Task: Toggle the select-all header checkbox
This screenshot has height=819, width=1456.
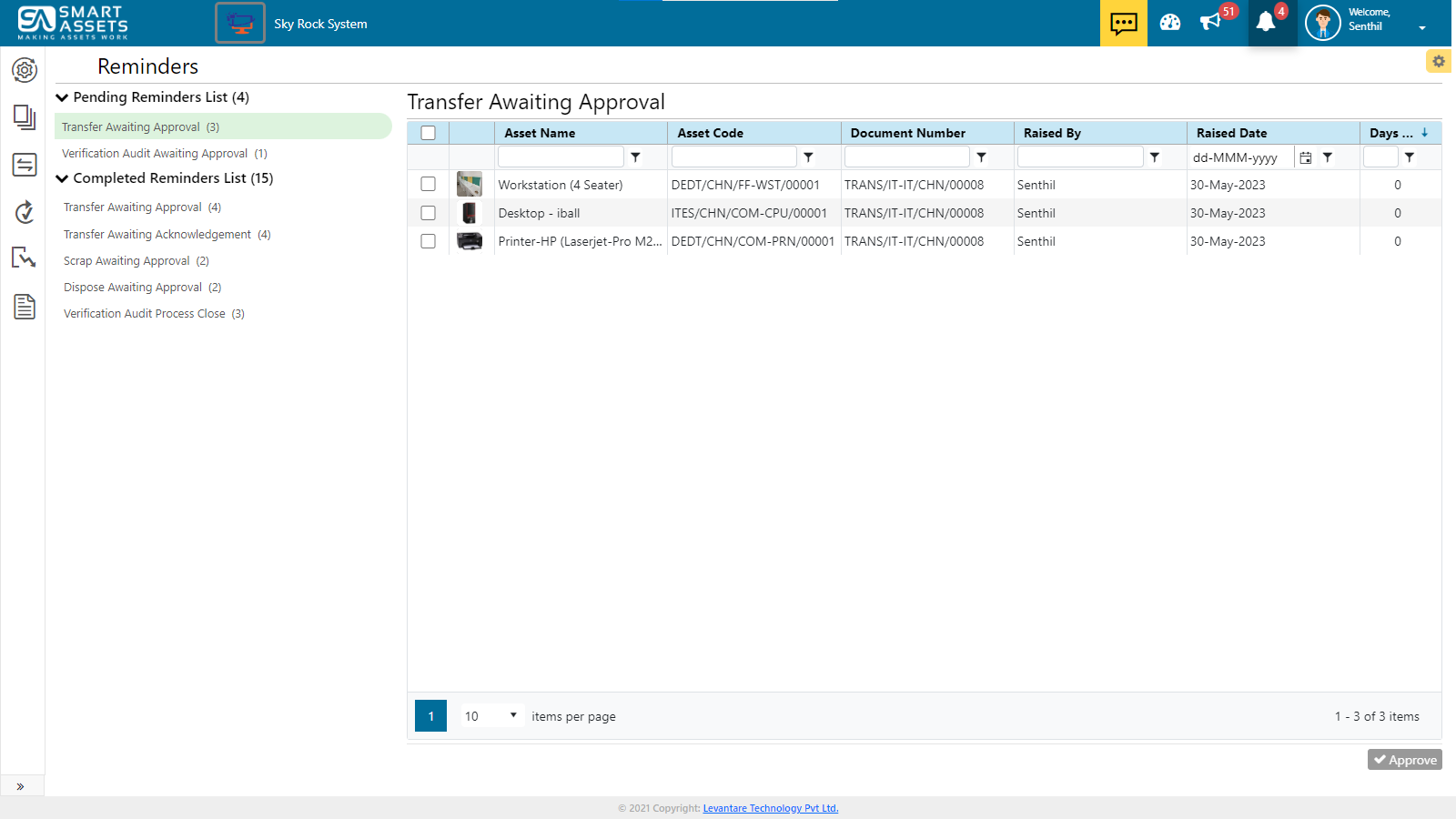Action: (x=429, y=133)
